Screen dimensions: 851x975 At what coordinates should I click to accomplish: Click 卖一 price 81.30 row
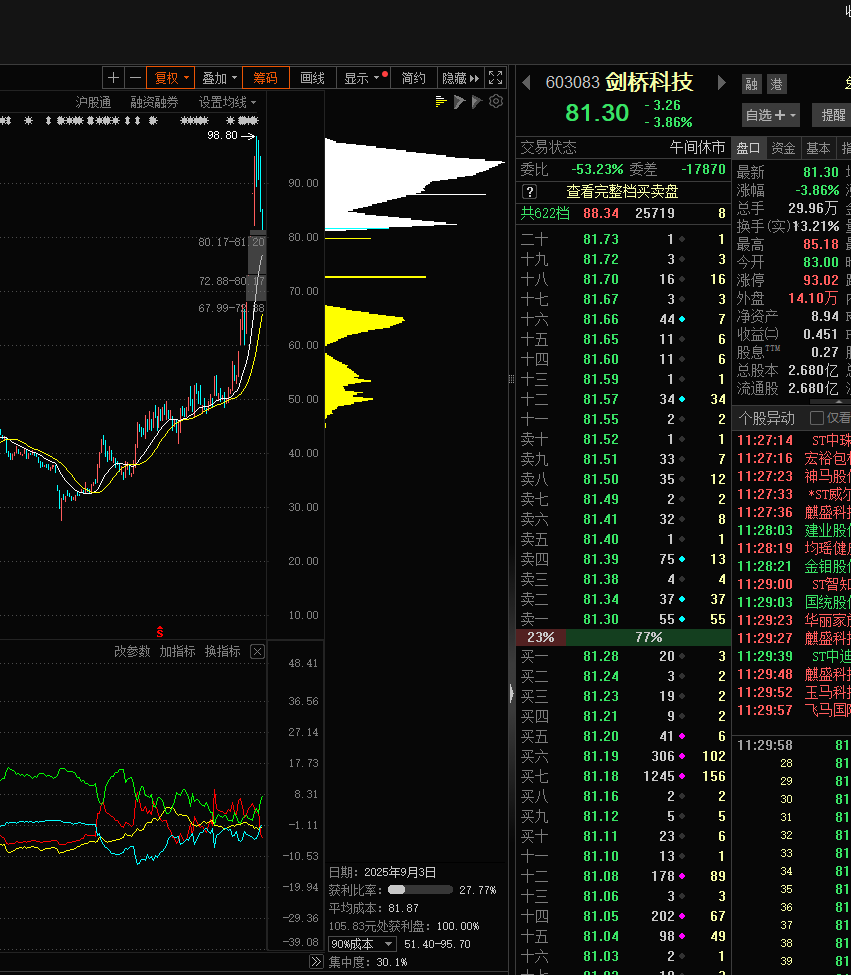click(x=623, y=619)
